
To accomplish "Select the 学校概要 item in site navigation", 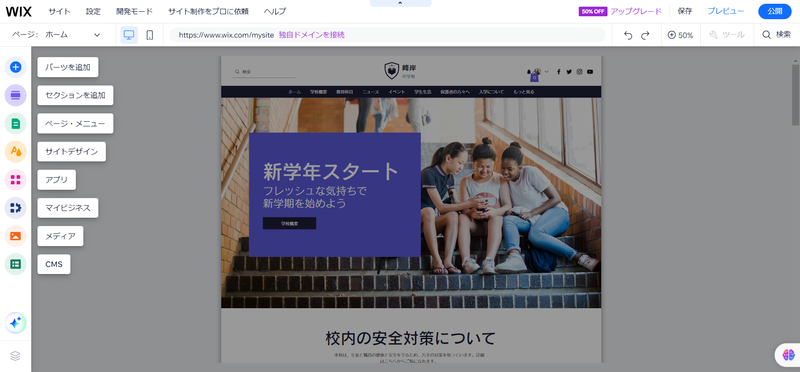I will tap(318, 92).
